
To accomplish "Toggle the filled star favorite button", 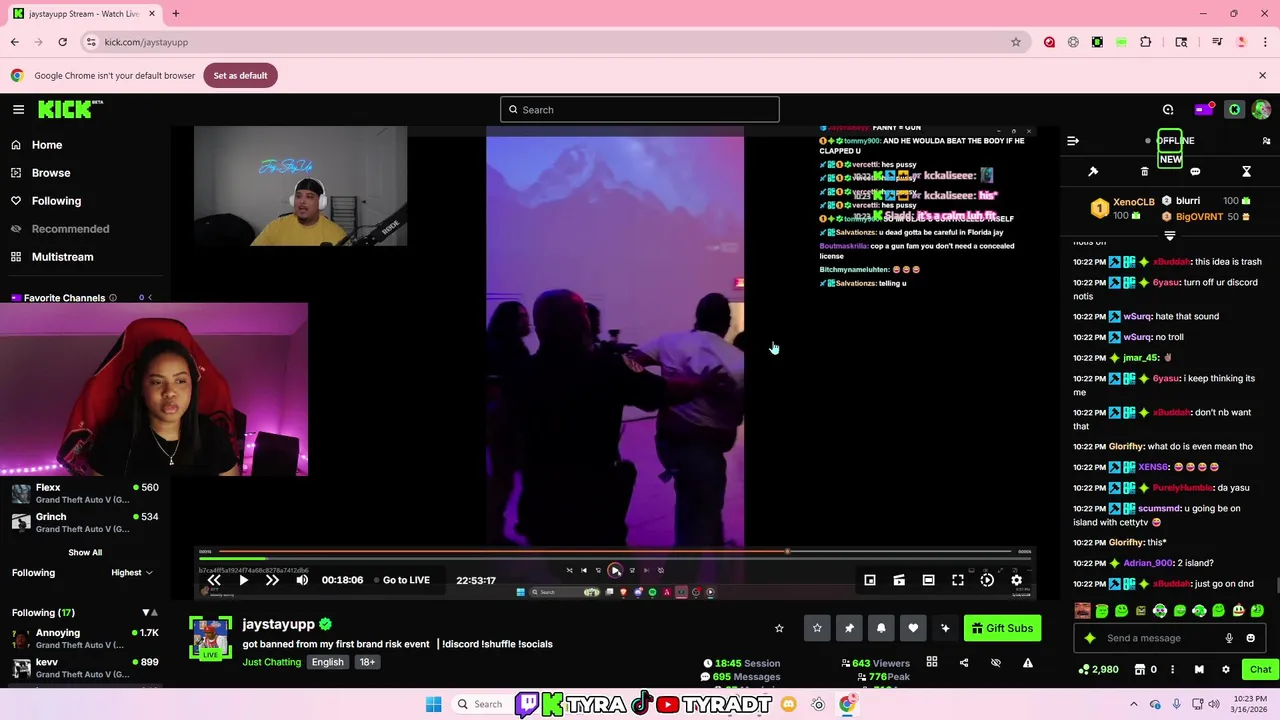I will tap(817, 628).
